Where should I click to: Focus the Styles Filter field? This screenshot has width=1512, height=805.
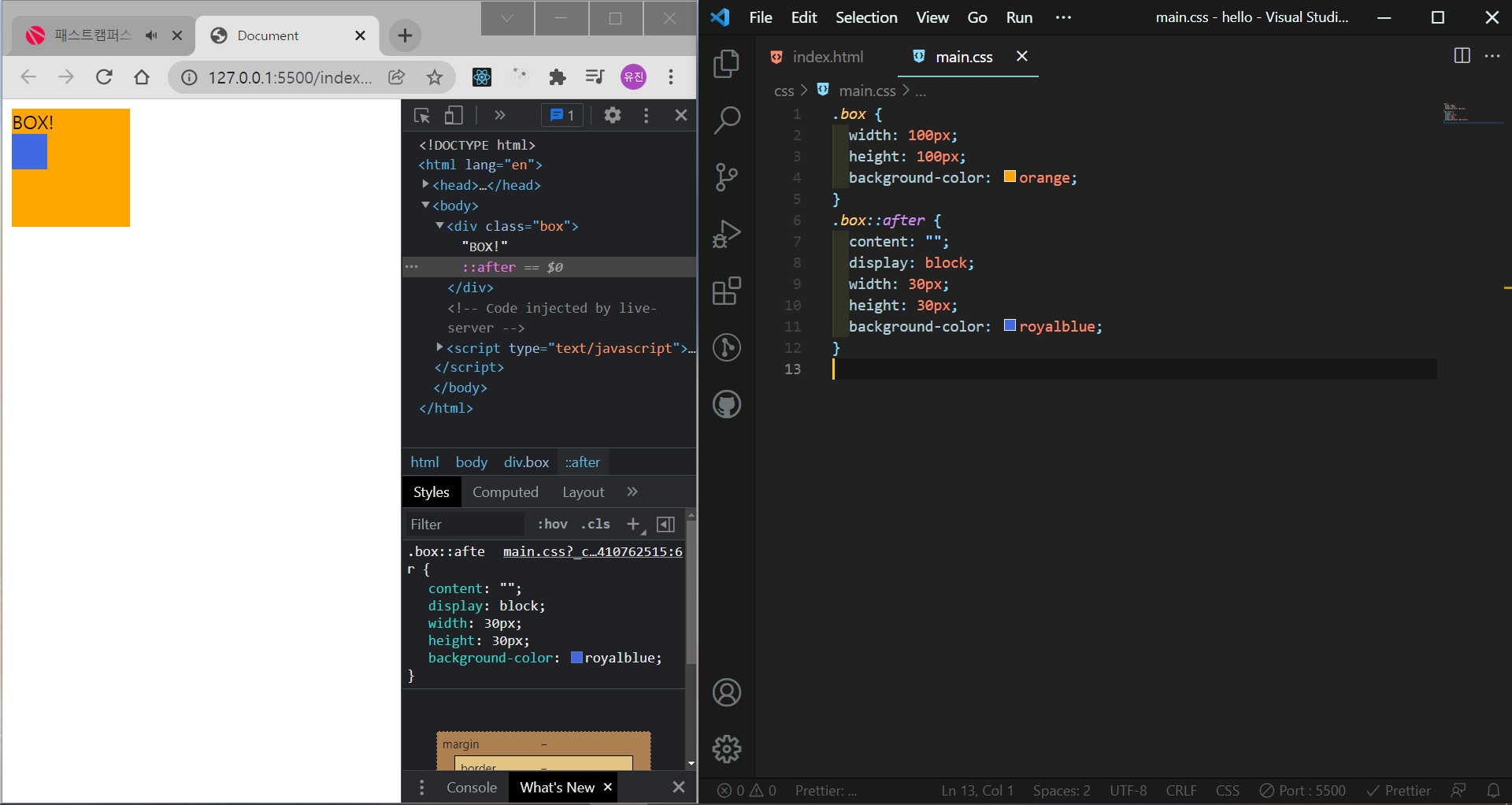(465, 525)
